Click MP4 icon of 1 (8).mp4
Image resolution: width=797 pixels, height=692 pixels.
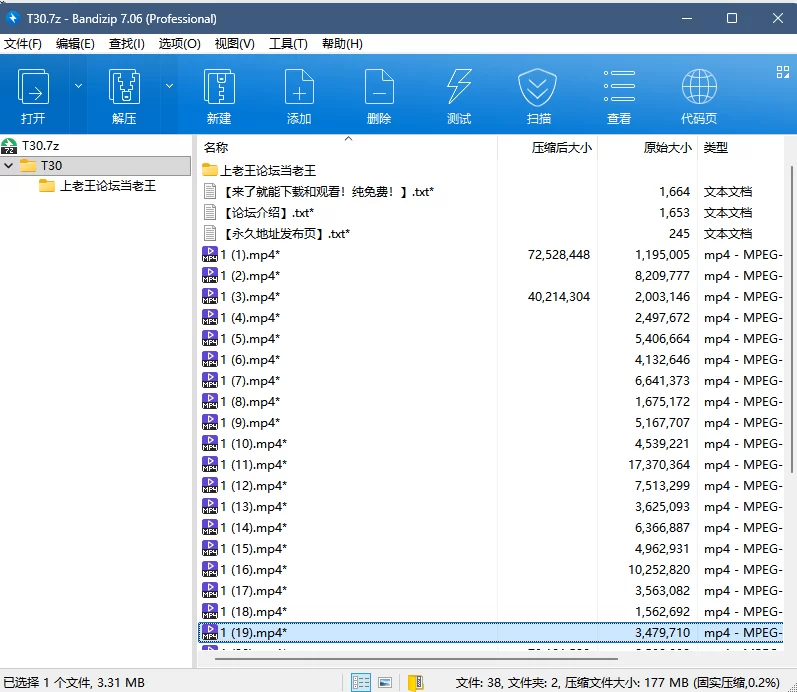click(x=209, y=401)
